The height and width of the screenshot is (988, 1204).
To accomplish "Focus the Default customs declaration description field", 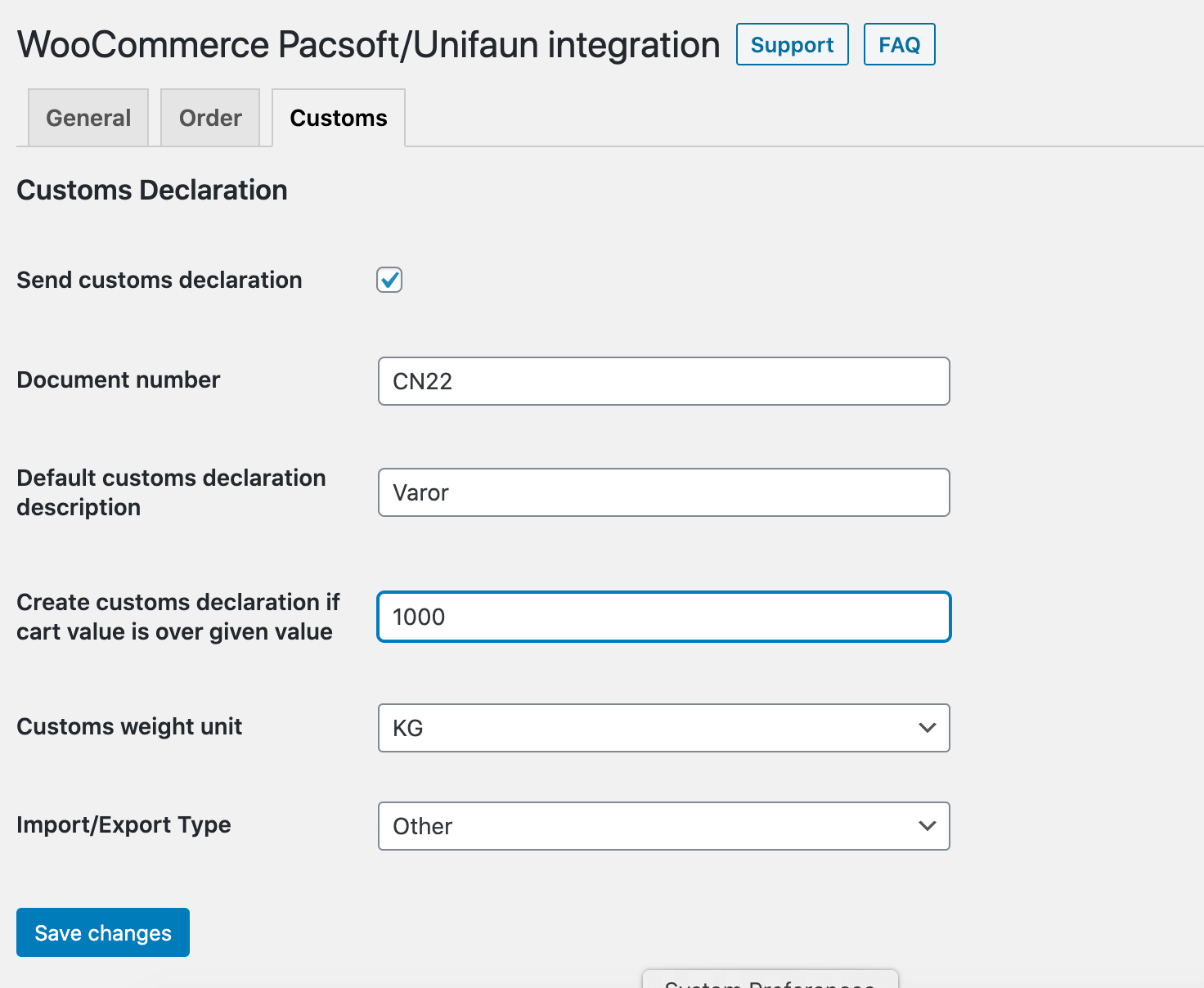I will (663, 492).
